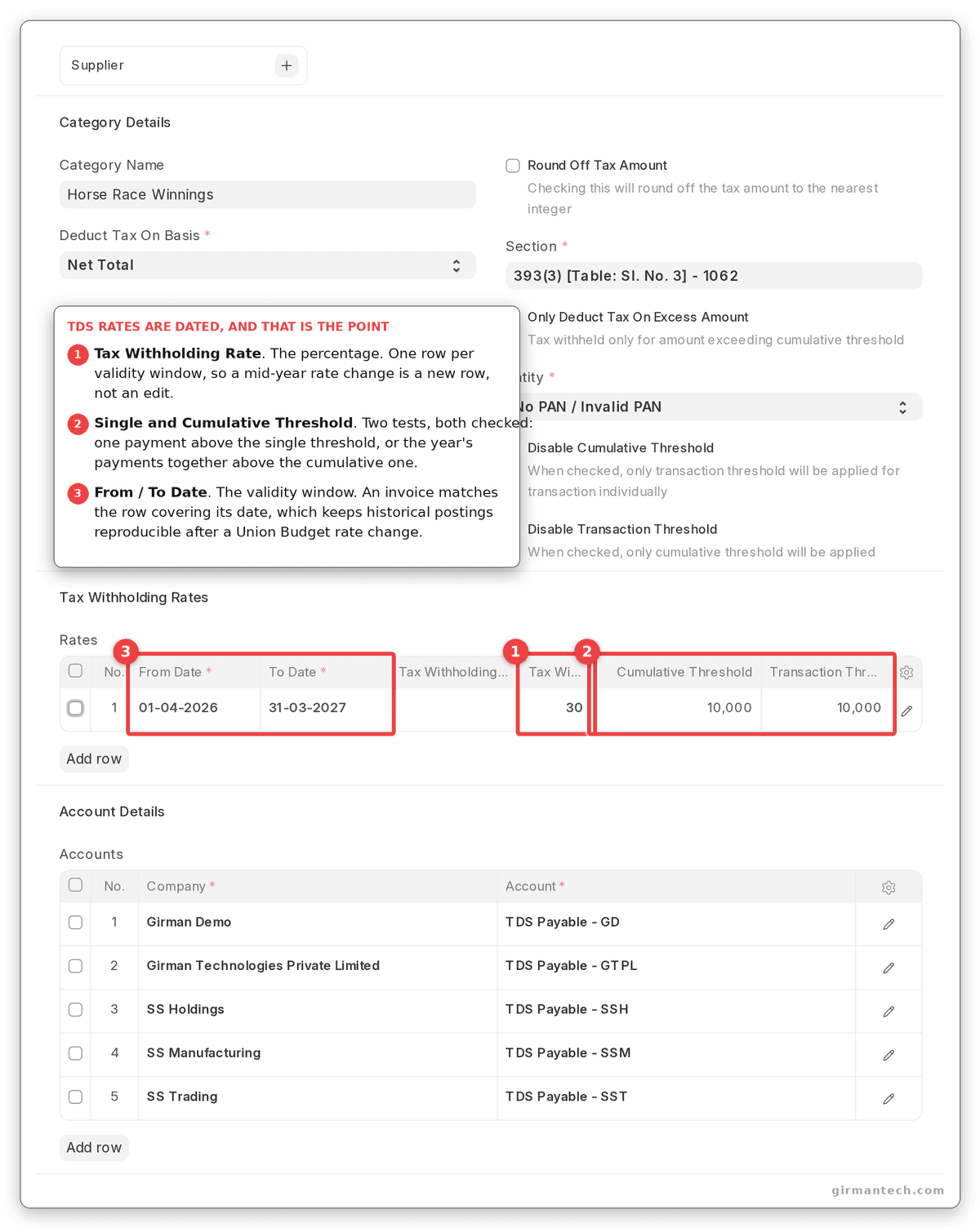Viewport: 980px width, 1228px height.
Task: Open Deduct Tax On Basis dropdown
Action: tap(268, 265)
